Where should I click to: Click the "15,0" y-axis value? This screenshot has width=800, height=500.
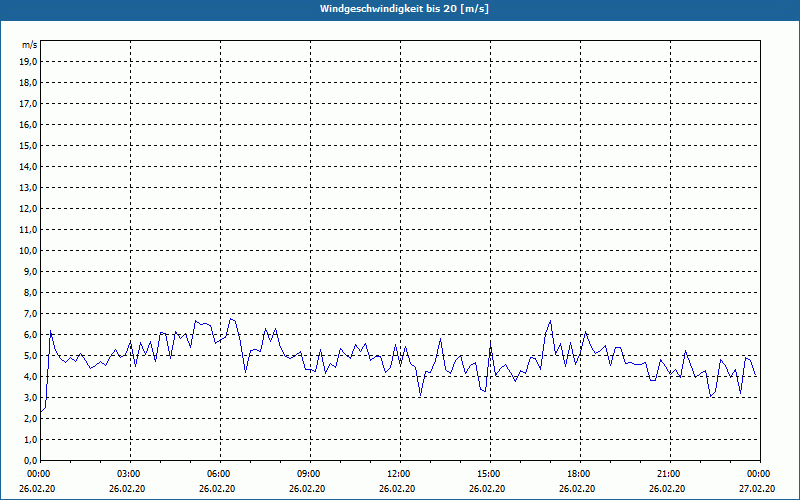pos(28,145)
